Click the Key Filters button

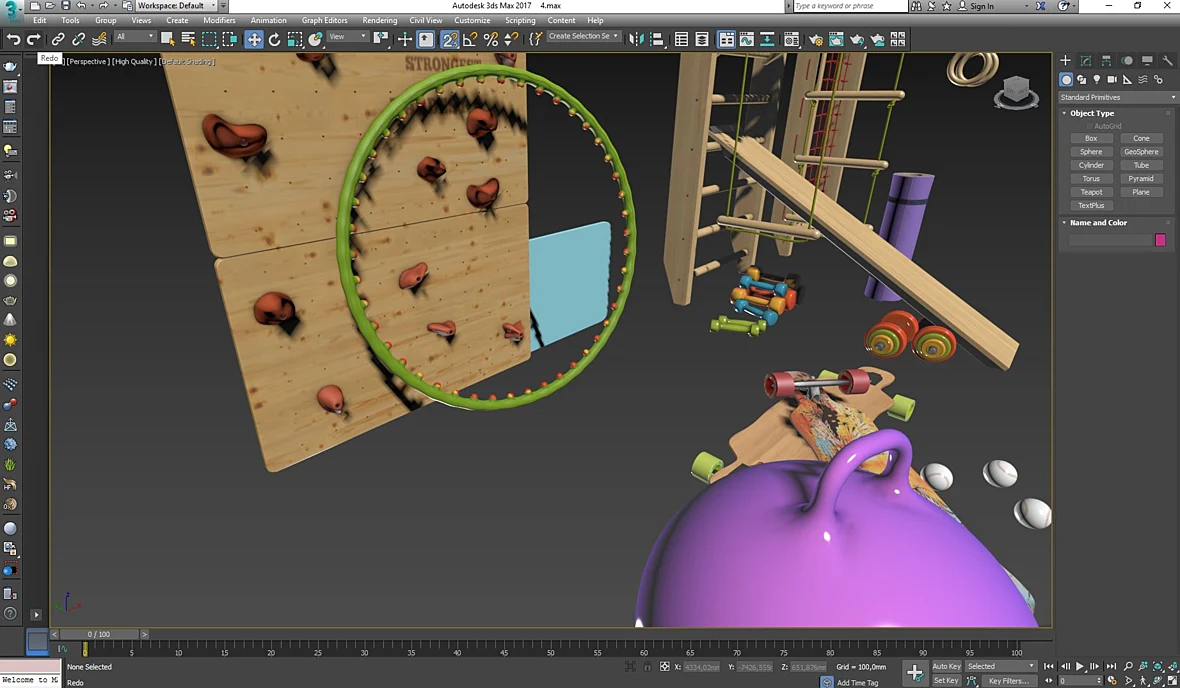[x=1008, y=680]
